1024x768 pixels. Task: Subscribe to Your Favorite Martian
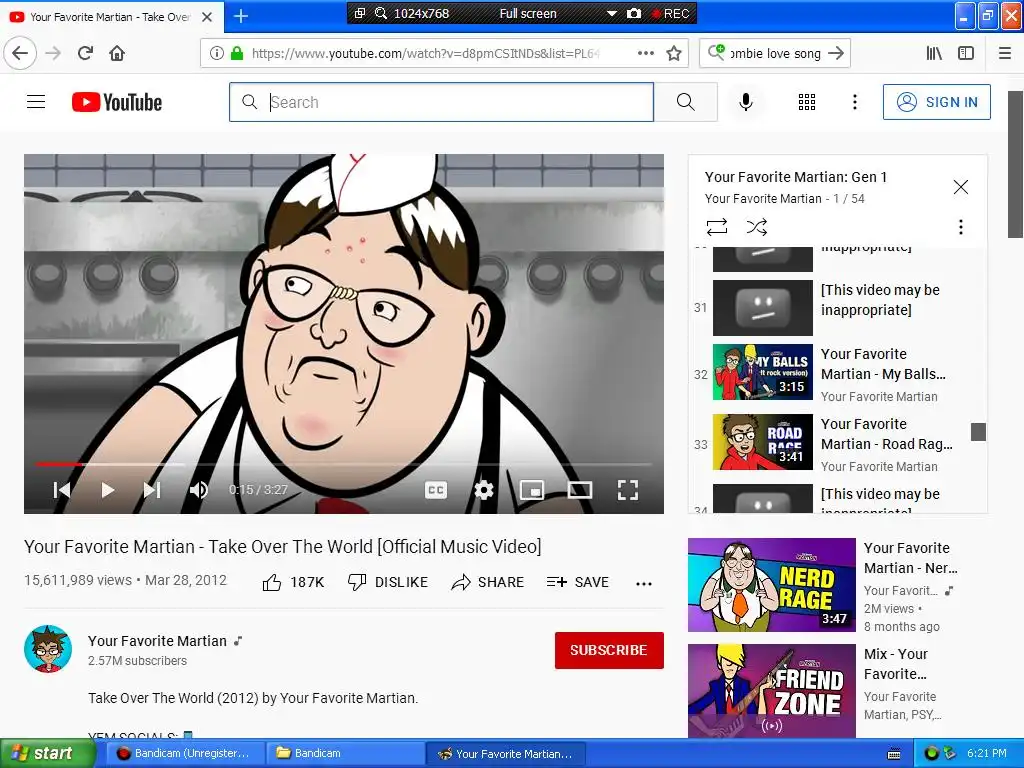pyautogui.click(x=609, y=650)
